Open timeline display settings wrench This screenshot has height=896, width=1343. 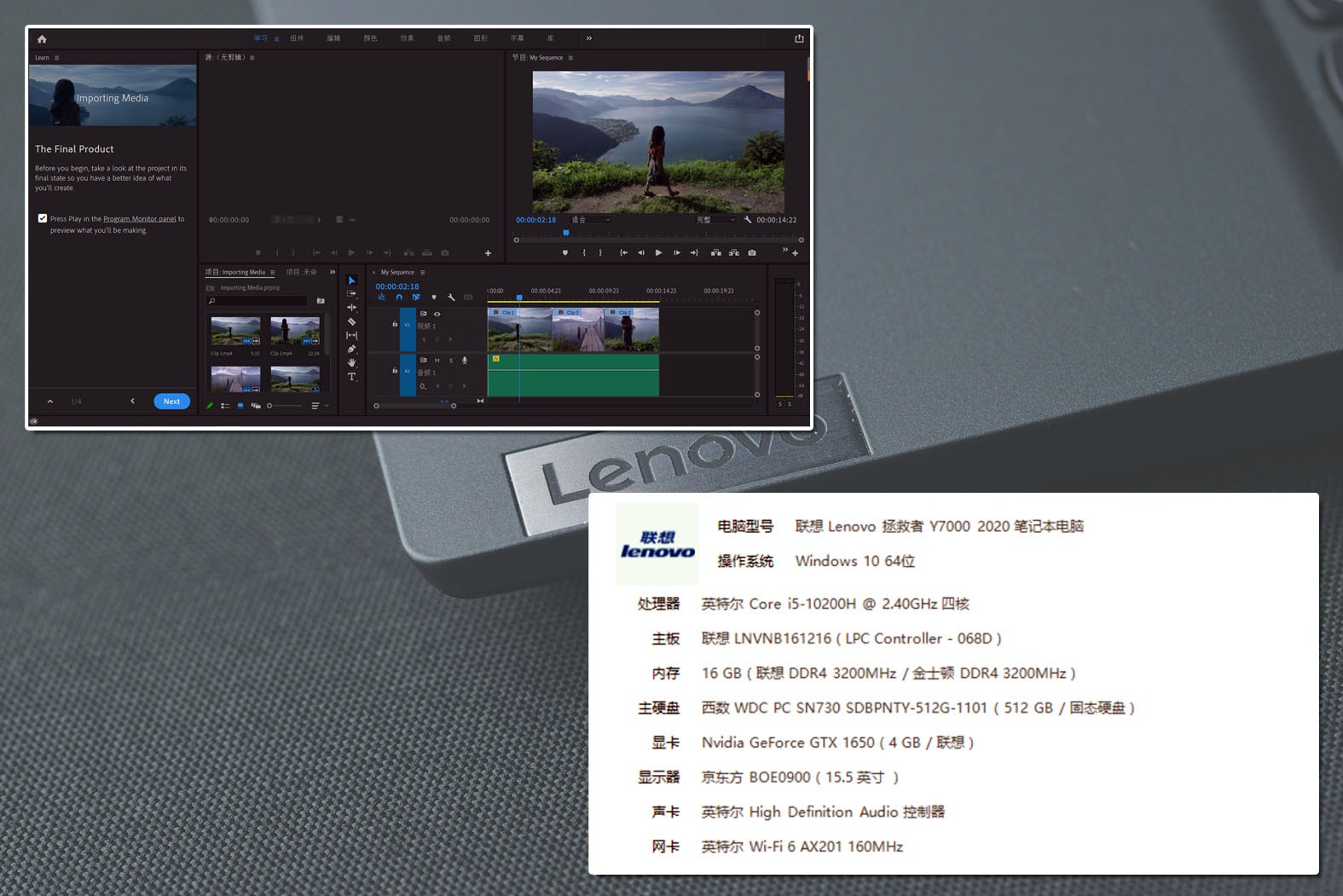(451, 298)
